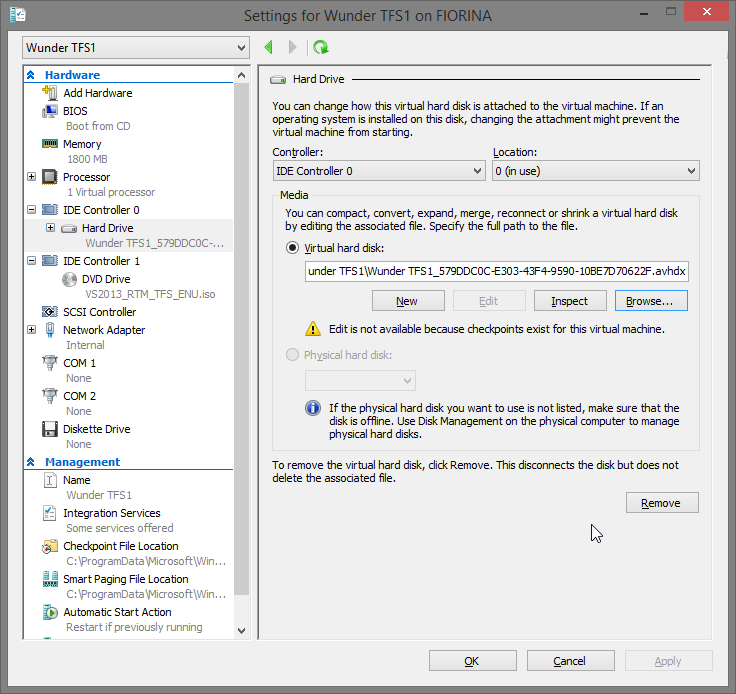Open Automatic Start Action settings
This screenshot has width=736, height=694.
117,612
